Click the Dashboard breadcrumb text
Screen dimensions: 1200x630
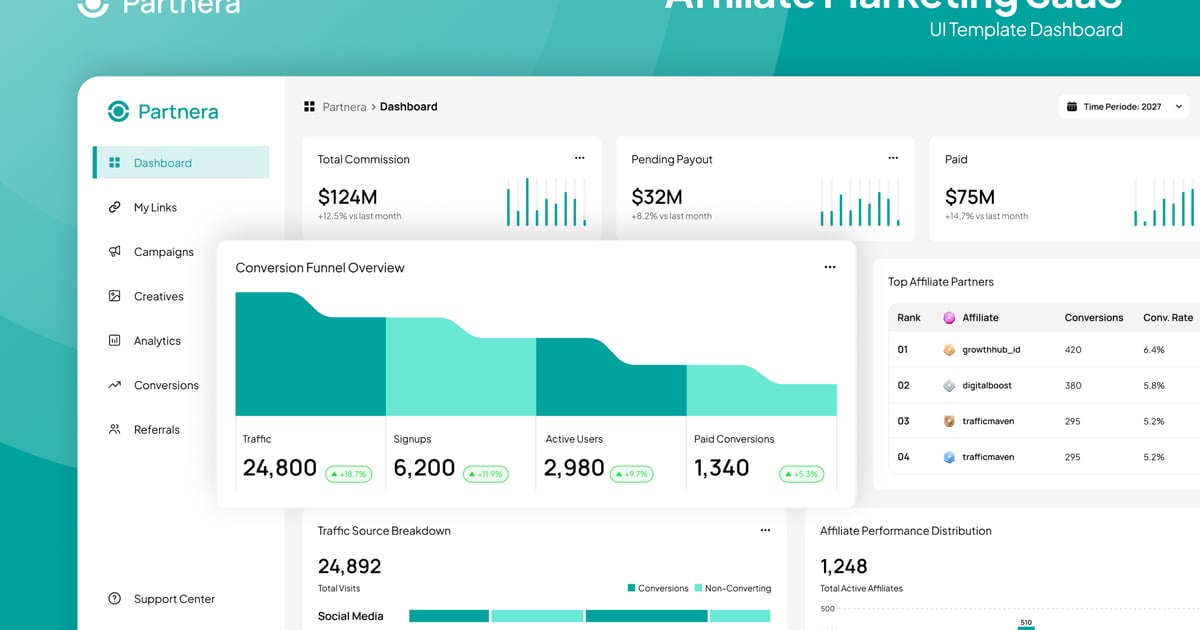coord(408,107)
